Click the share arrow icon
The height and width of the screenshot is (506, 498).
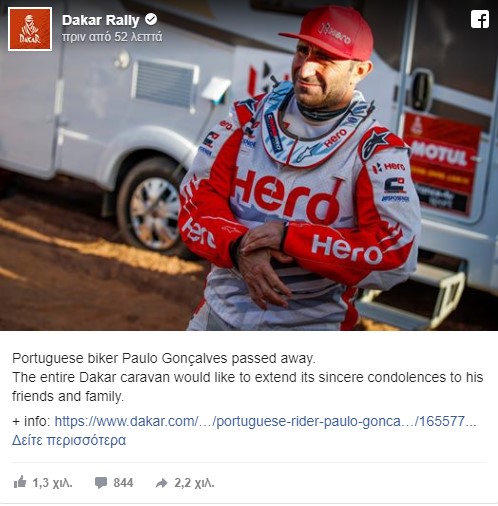tap(162, 483)
